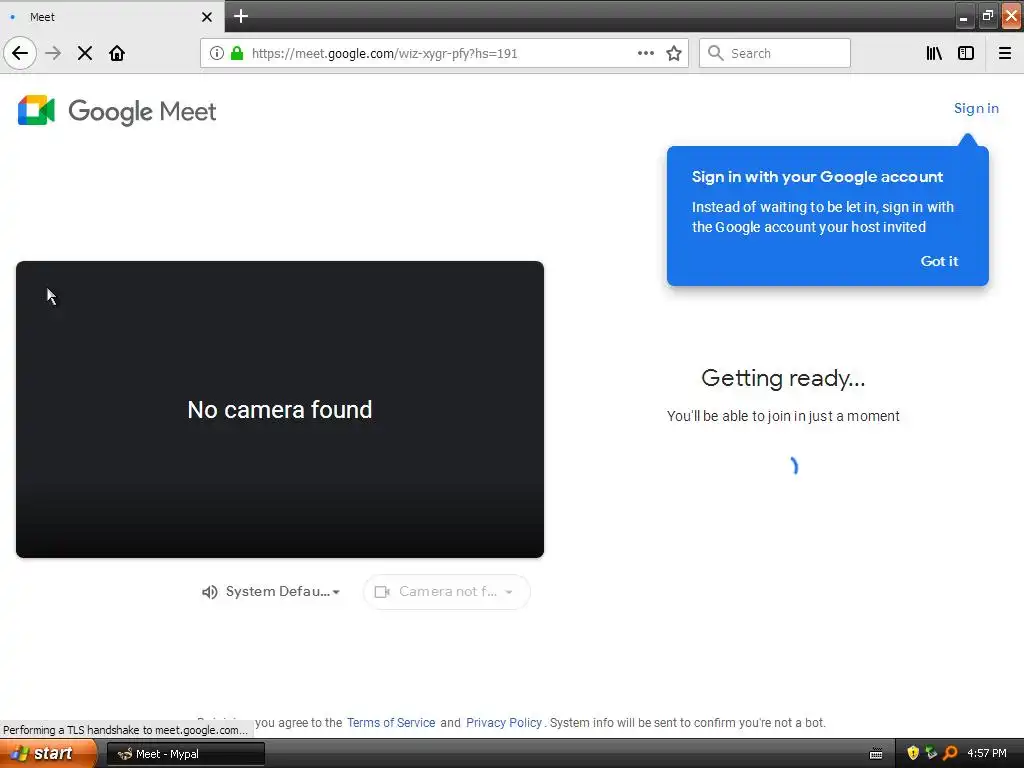Open a new browser tab

point(241,16)
